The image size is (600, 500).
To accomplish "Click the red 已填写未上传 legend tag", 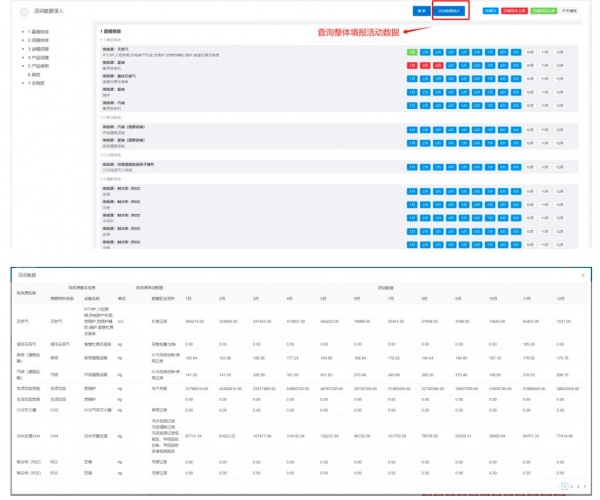I will (x=514, y=11).
